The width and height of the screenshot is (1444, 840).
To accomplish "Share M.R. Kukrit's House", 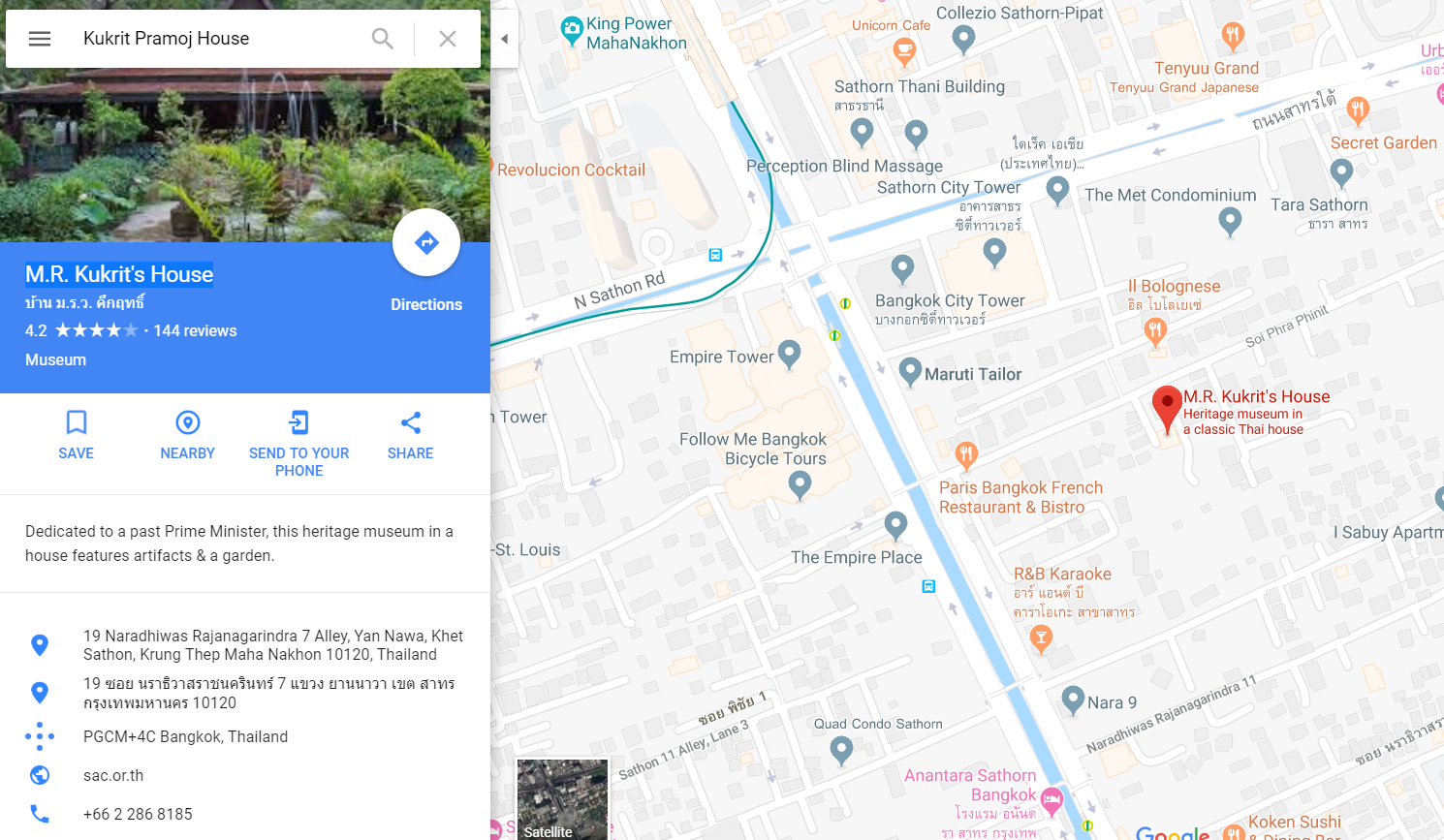I will pos(411,434).
